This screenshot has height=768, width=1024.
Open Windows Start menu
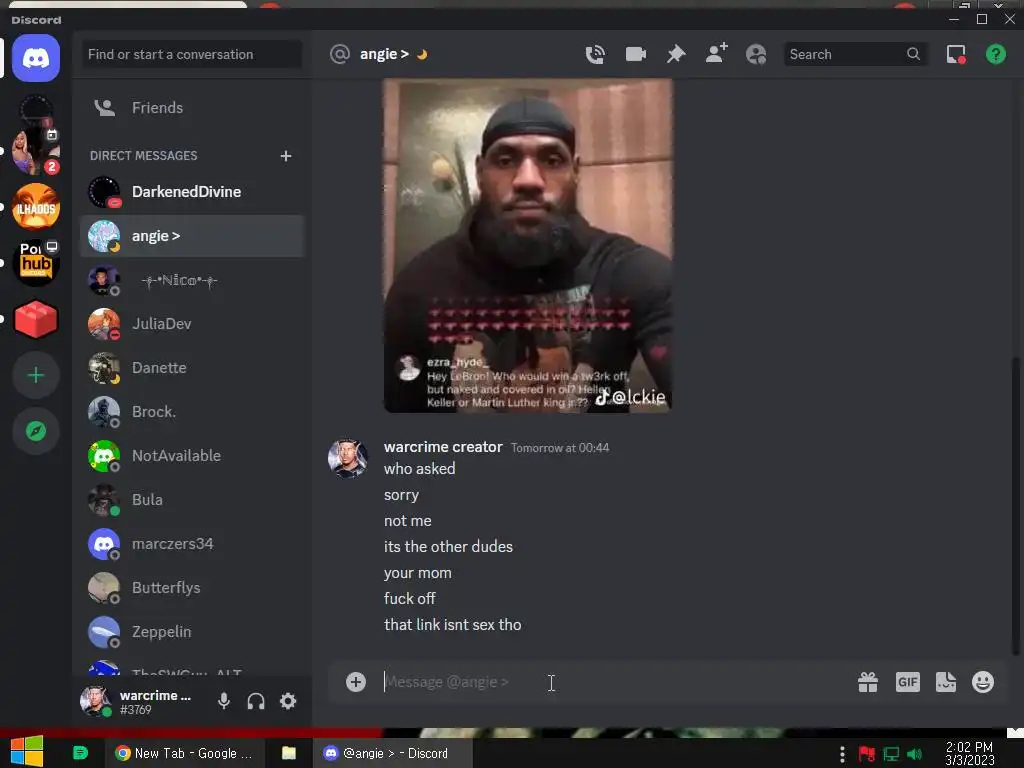pyautogui.click(x=27, y=752)
